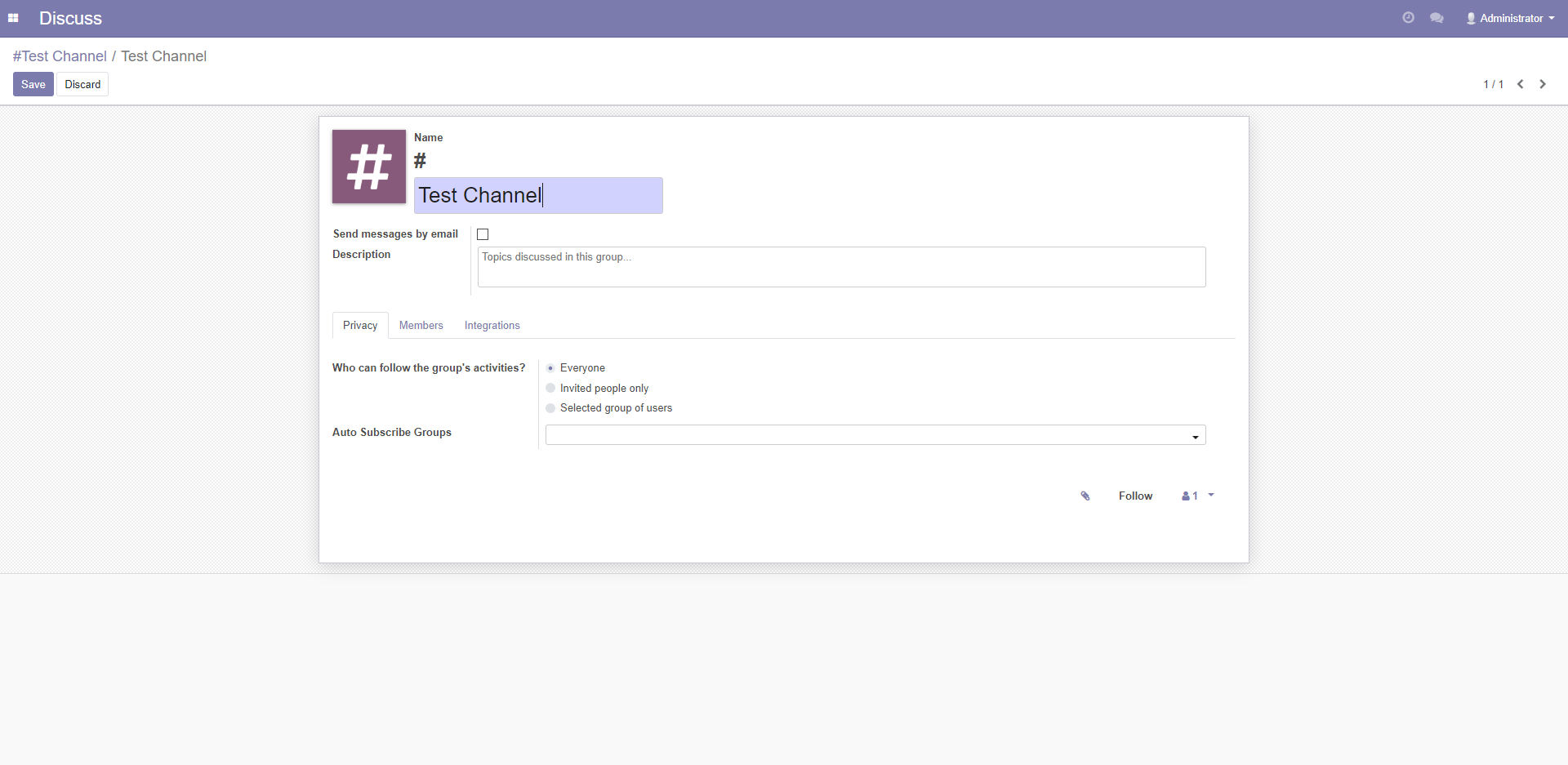
Task: Open the Administrator user menu
Action: (1510, 18)
